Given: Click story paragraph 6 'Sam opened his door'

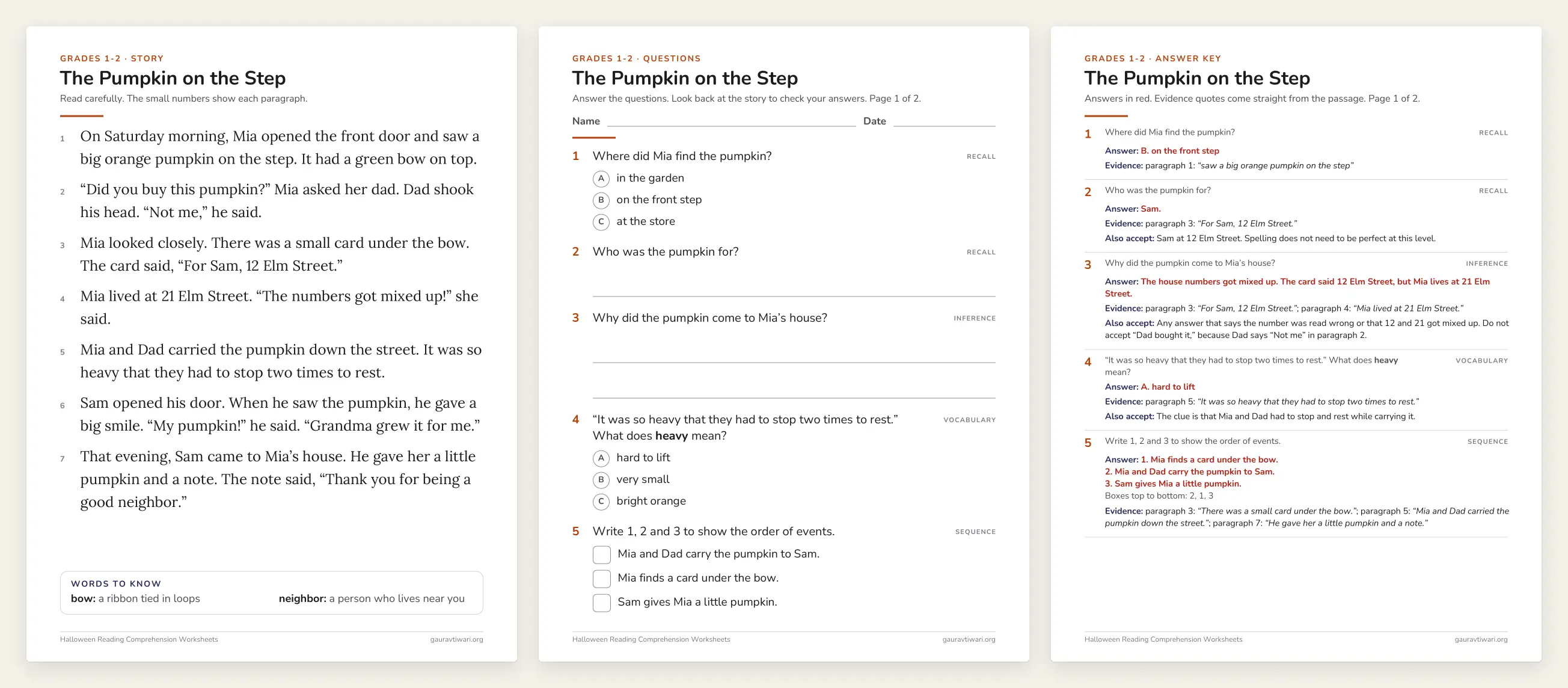Looking at the screenshot, I should 280,414.
